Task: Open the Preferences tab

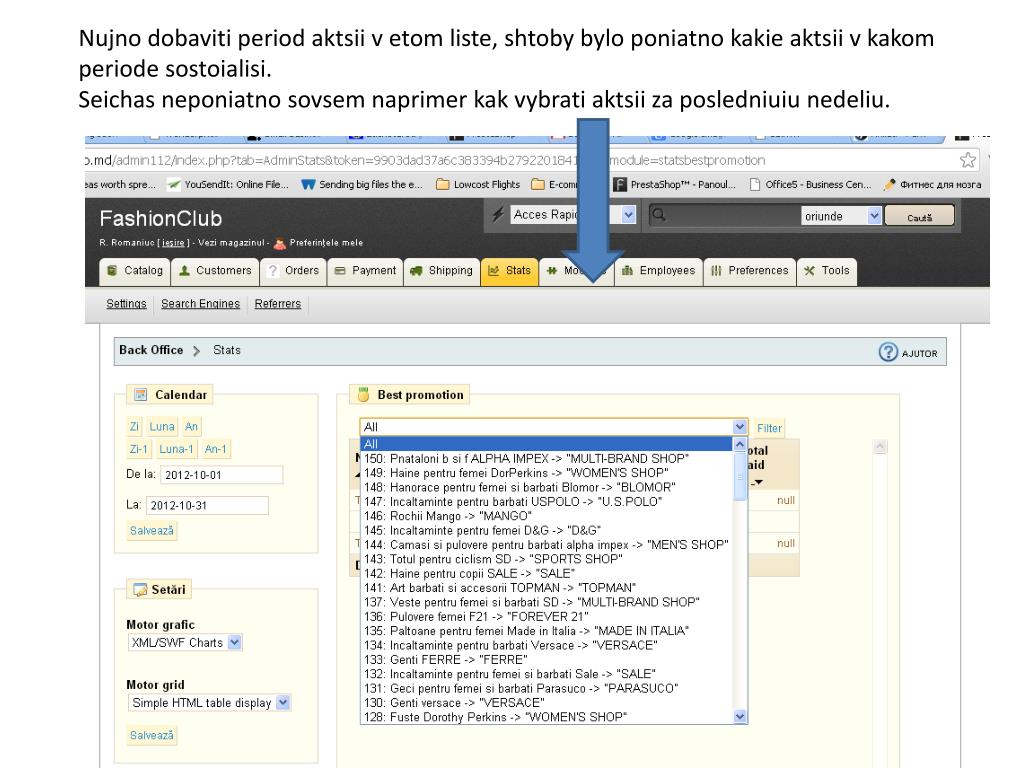Action: click(x=750, y=271)
